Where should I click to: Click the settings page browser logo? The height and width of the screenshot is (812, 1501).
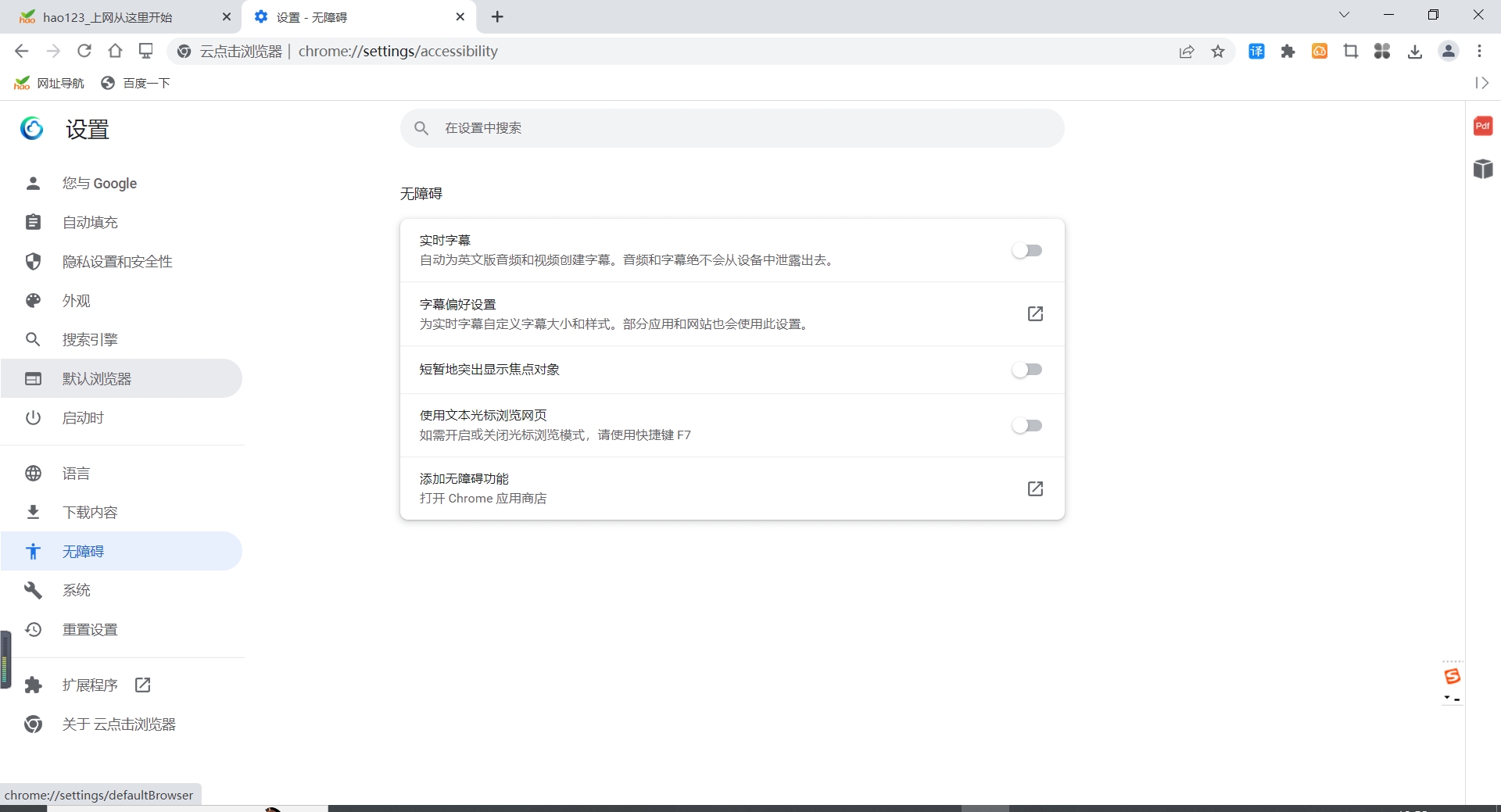32,128
